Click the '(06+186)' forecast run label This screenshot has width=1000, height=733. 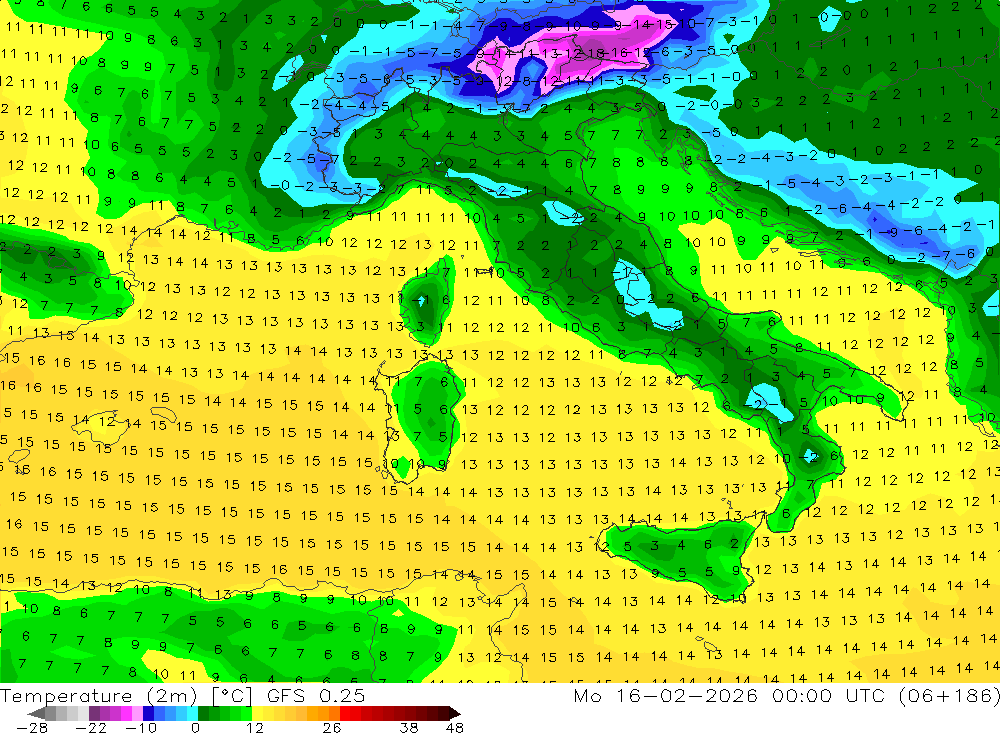click(x=949, y=695)
